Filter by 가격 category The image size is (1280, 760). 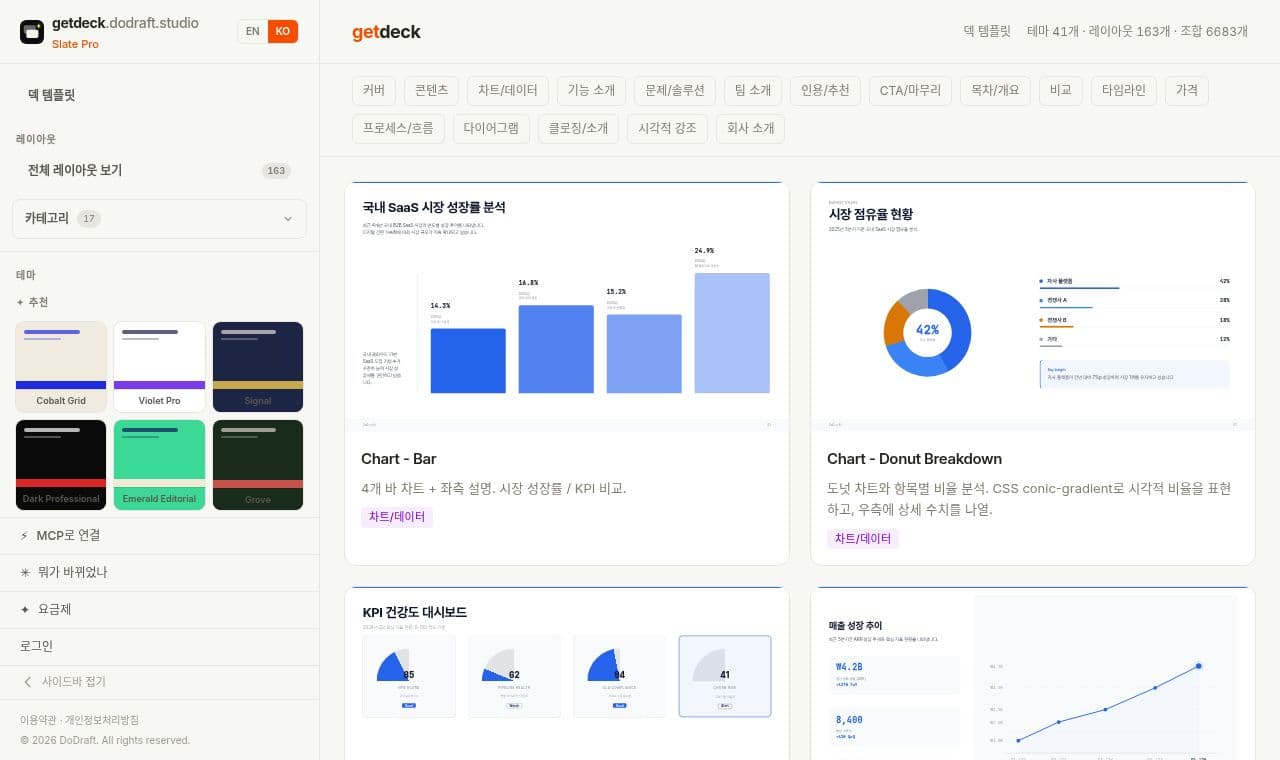(x=1187, y=91)
